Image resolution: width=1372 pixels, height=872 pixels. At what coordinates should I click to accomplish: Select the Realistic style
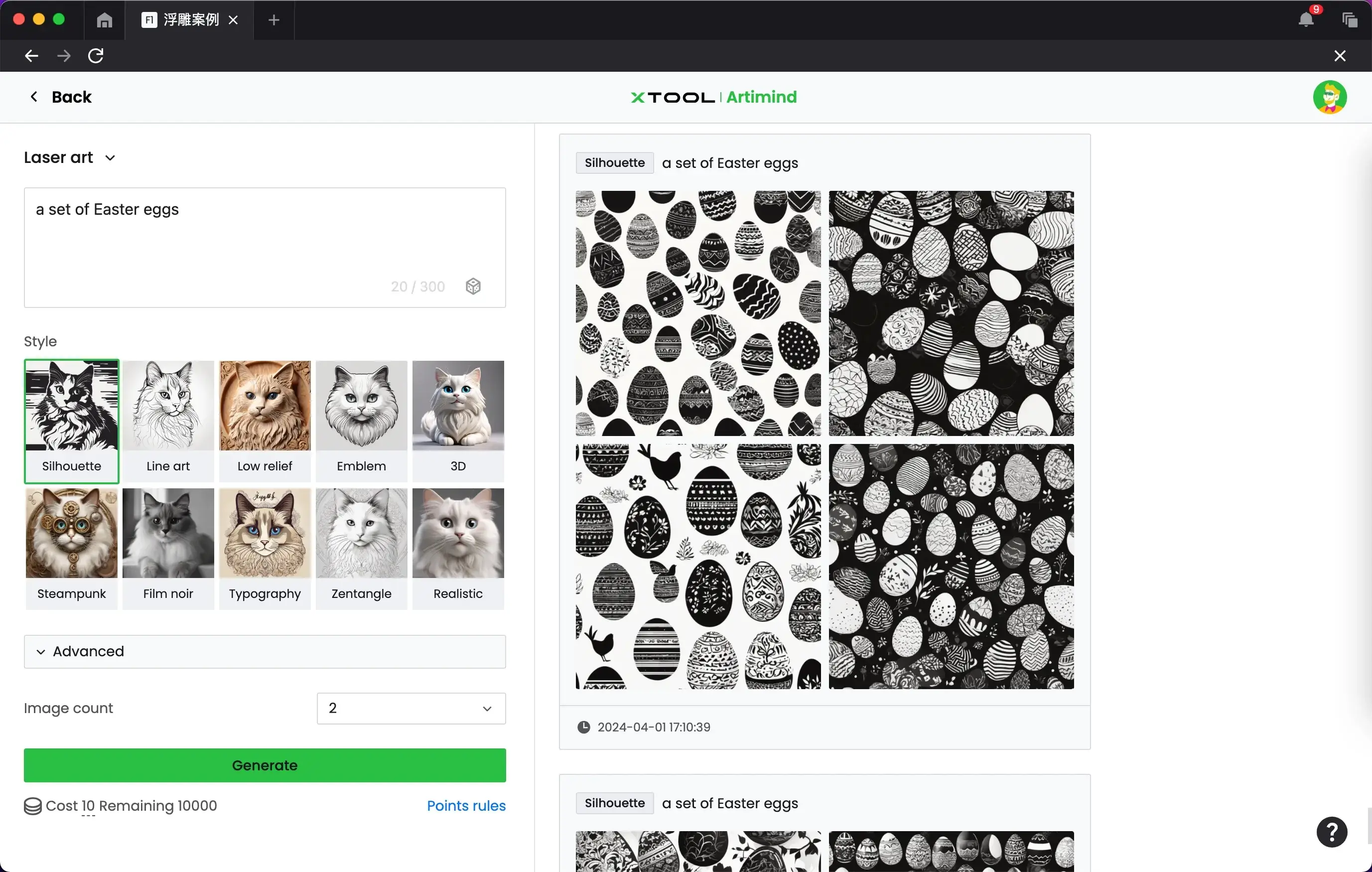(458, 549)
